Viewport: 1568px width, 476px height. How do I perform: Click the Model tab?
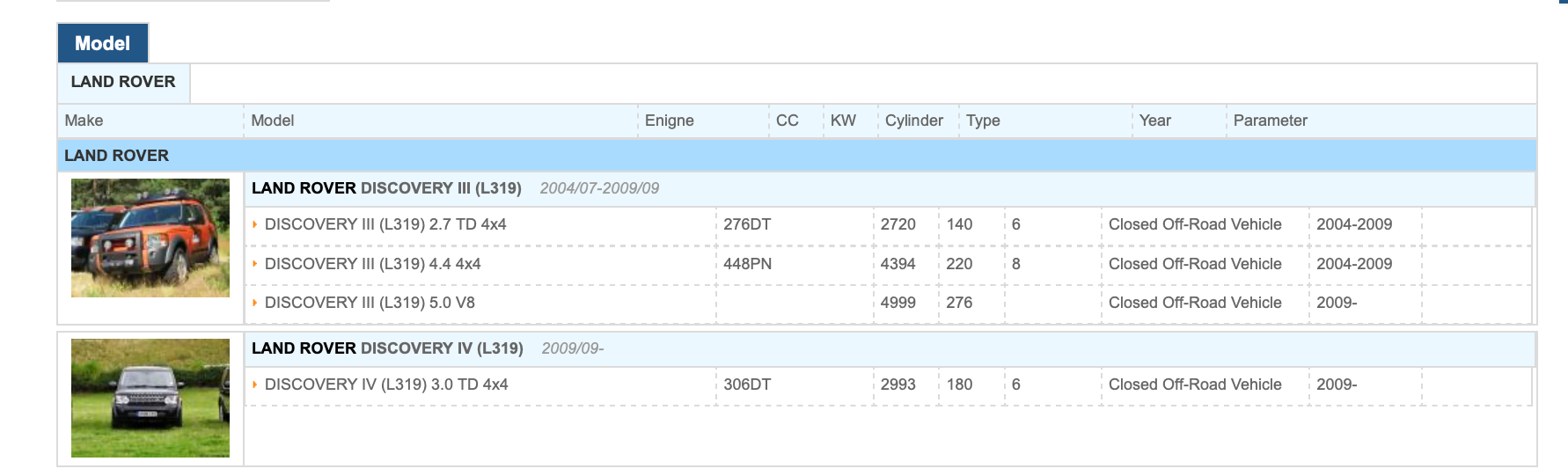pyautogui.click(x=102, y=43)
